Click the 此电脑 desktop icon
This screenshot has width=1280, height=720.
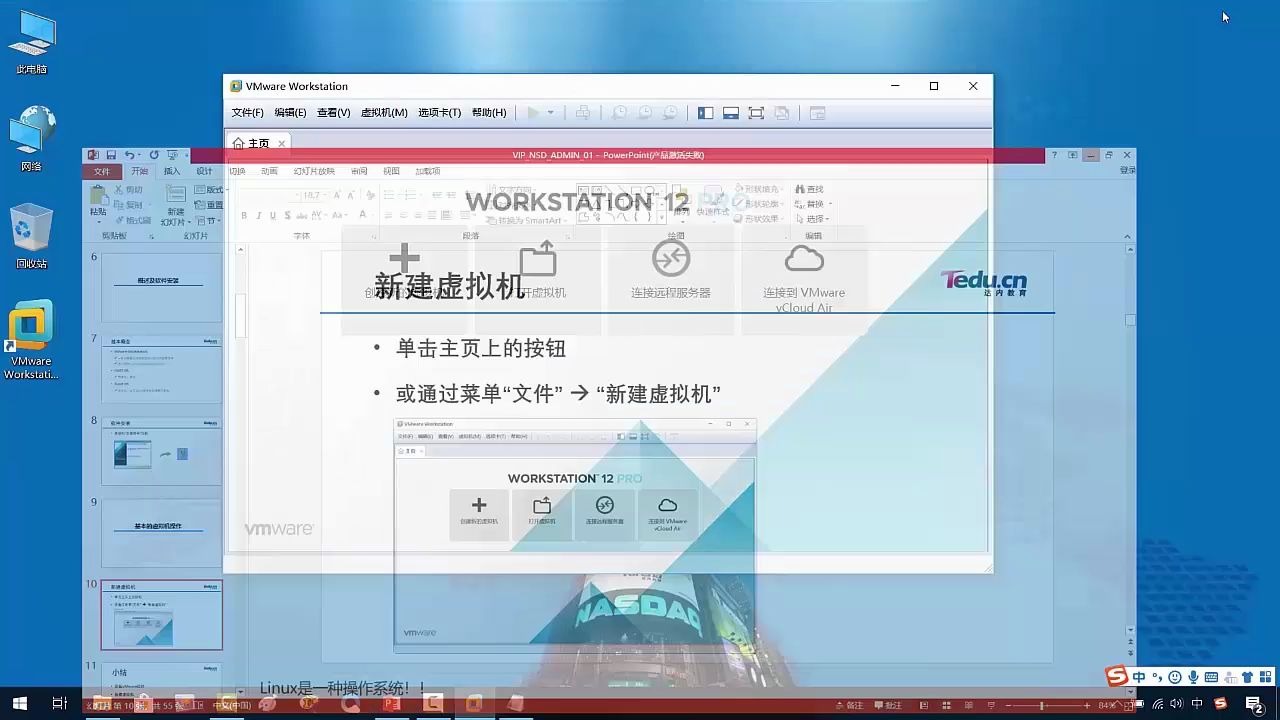[x=31, y=43]
